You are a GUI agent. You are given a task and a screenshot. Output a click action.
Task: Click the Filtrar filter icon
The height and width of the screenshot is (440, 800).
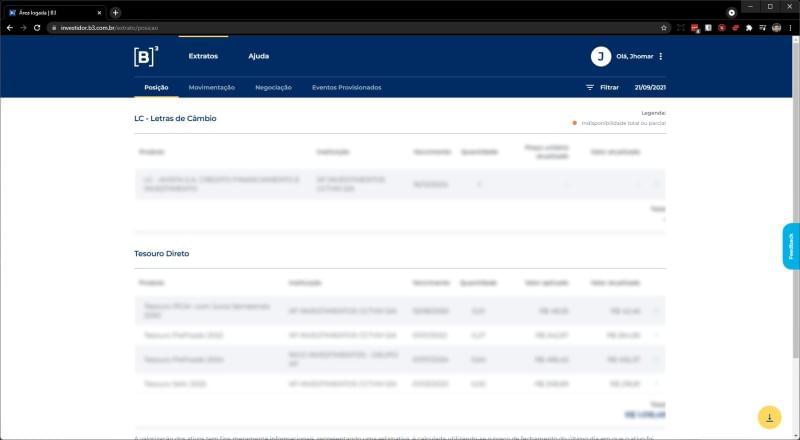coord(590,87)
